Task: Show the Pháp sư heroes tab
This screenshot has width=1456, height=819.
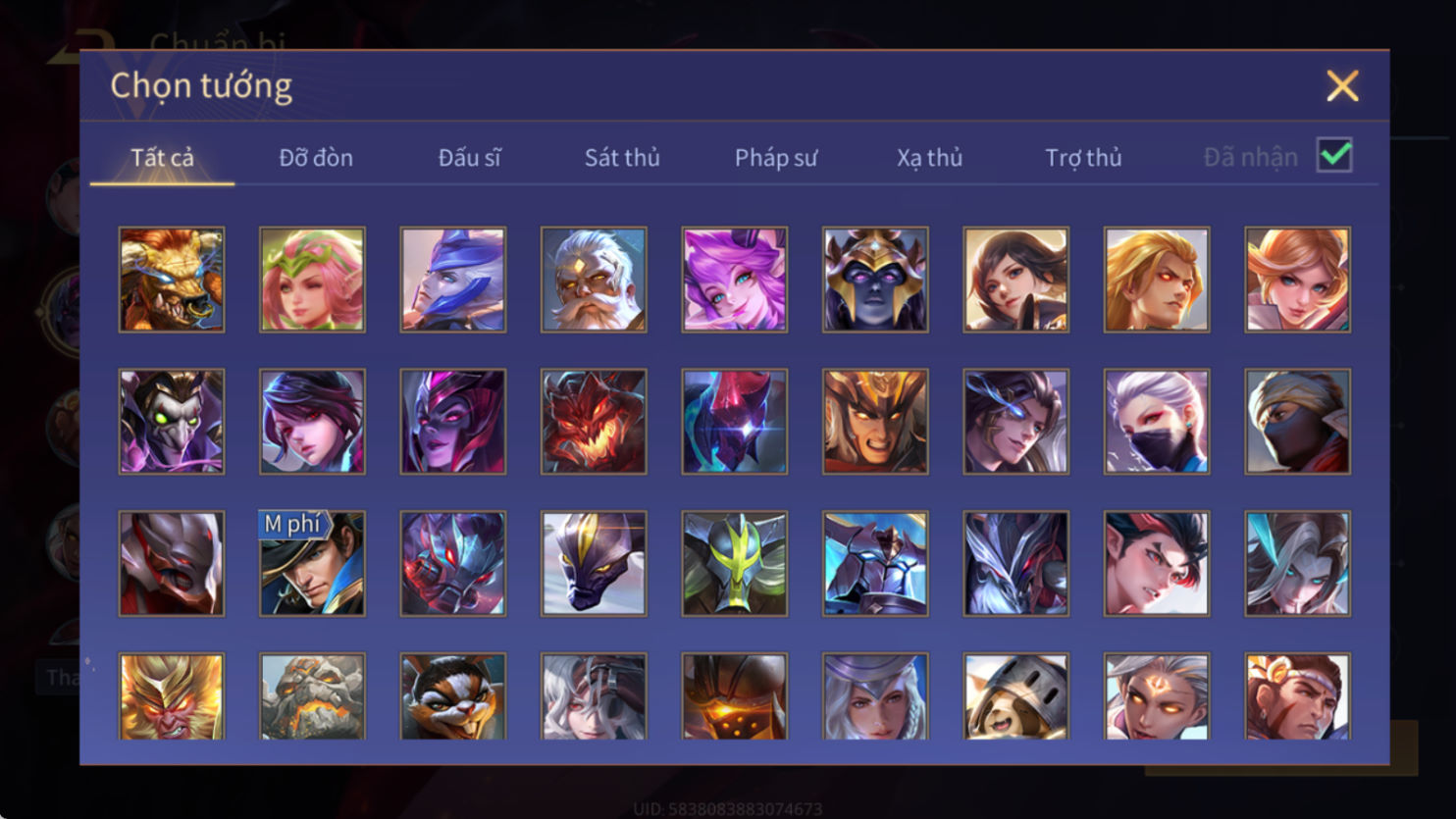Action: click(776, 157)
